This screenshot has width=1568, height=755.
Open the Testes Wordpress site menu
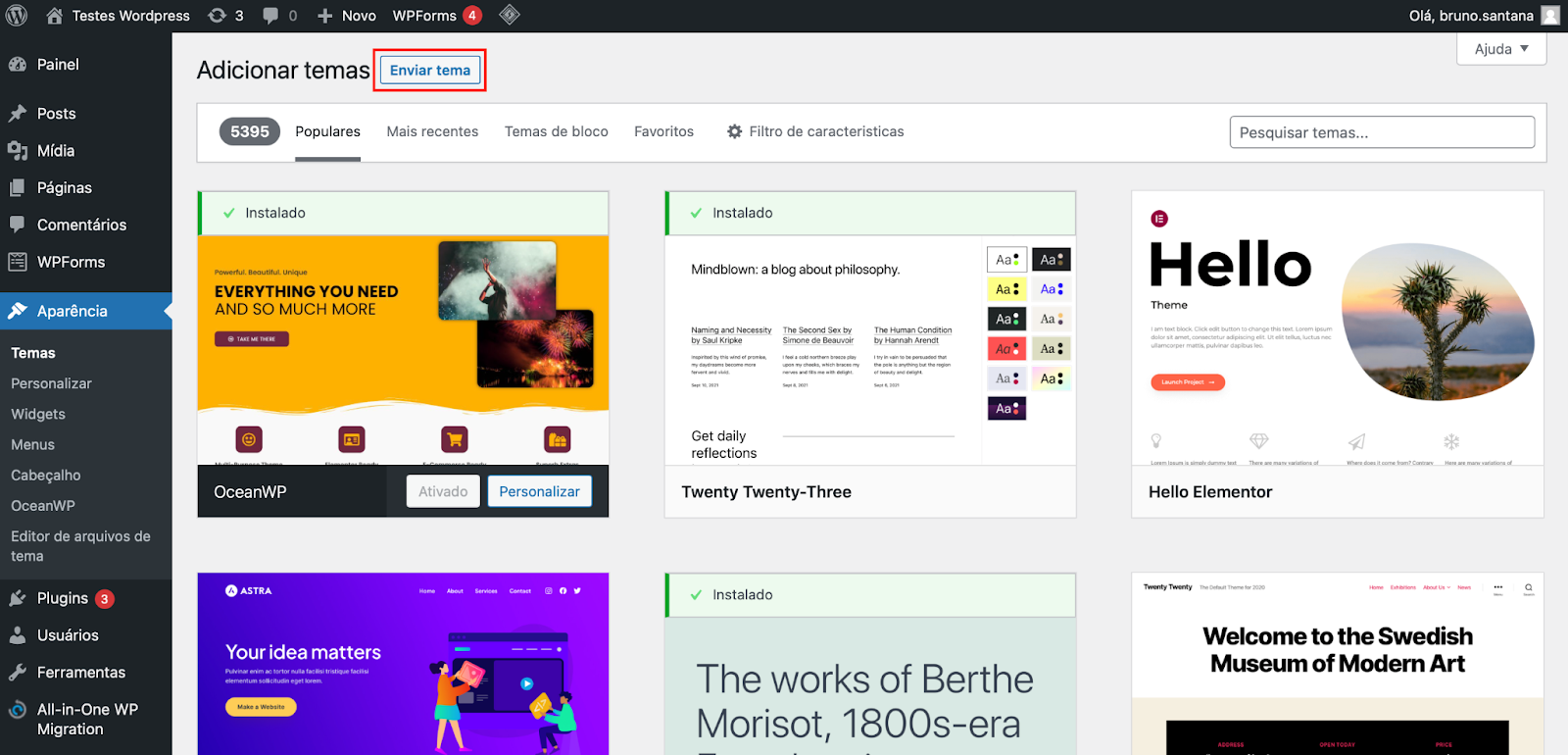click(x=131, y=16)
